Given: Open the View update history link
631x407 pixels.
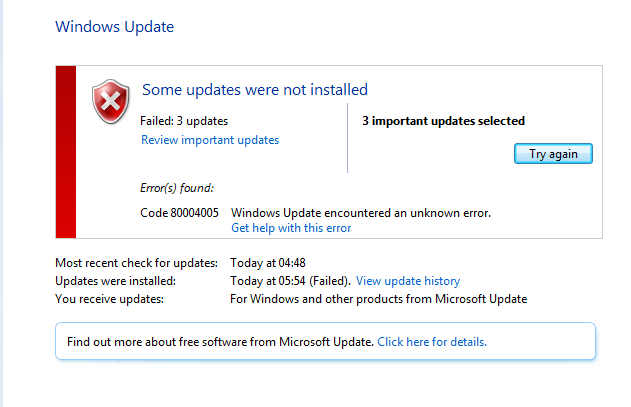Looking at the screenshot, I should click(408, 281).
